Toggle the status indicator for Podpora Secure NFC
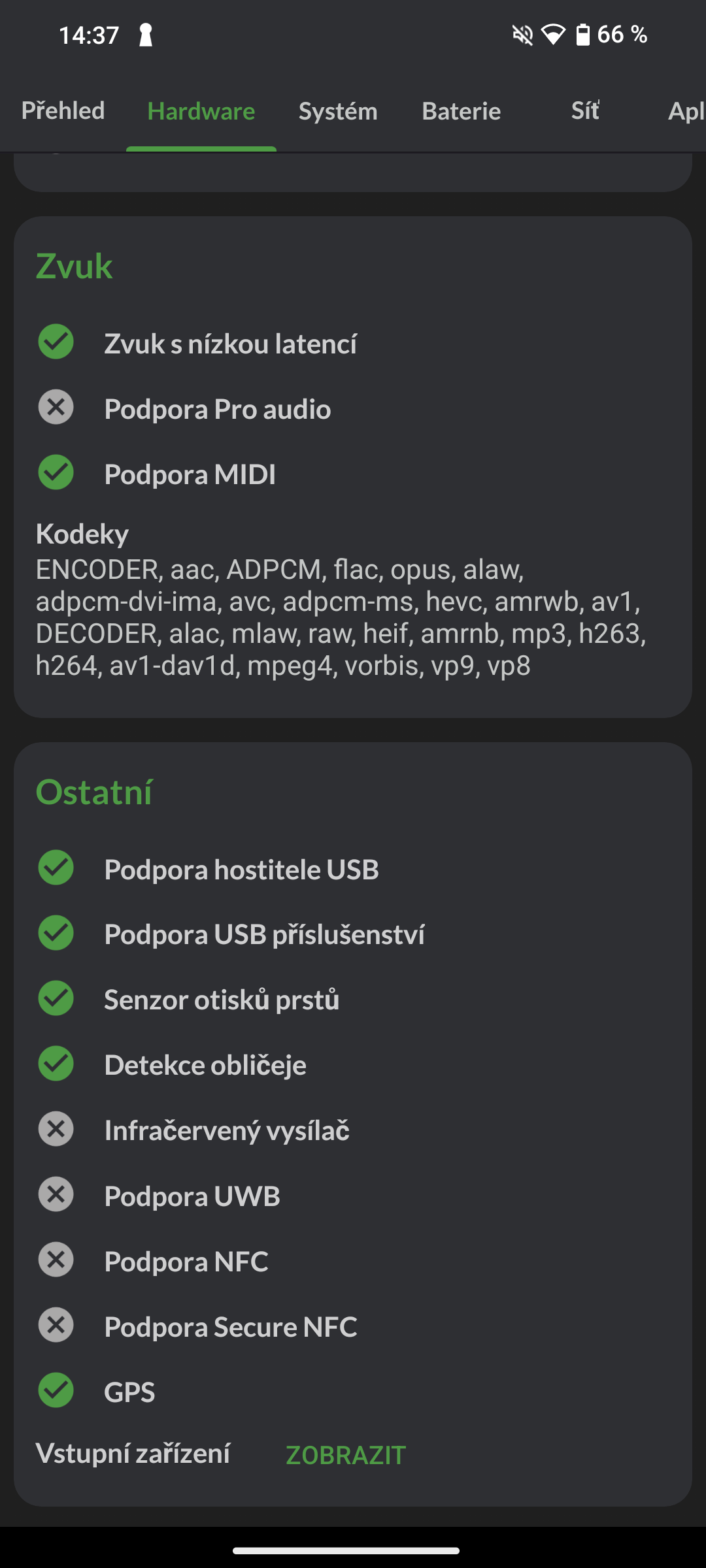Viewport: 706px width, 1568px height. point(56,1326)
